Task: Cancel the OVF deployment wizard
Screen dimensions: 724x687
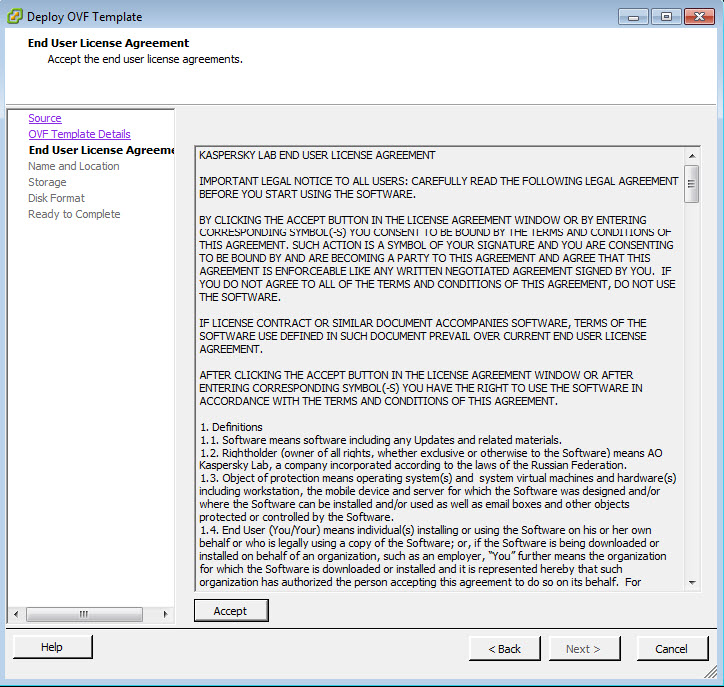Action: pos(671,648)
